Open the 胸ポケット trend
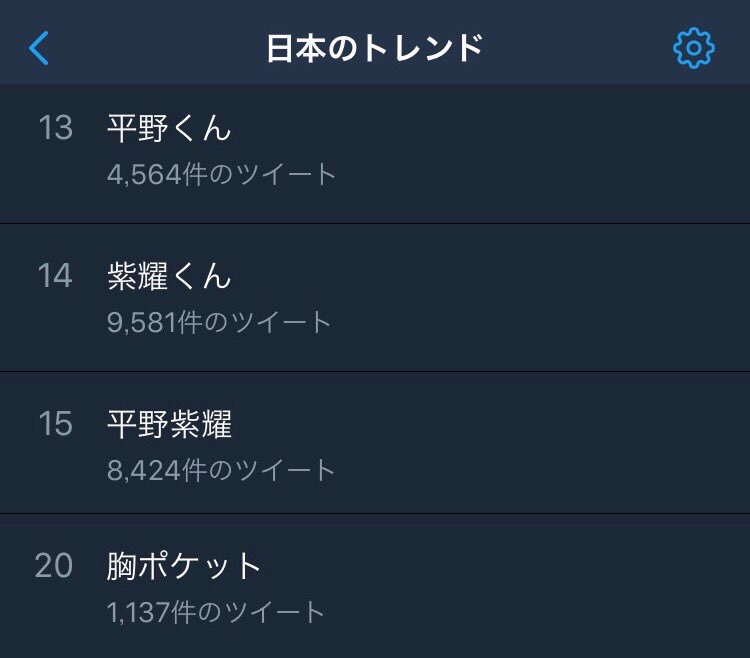 [184, 566]
